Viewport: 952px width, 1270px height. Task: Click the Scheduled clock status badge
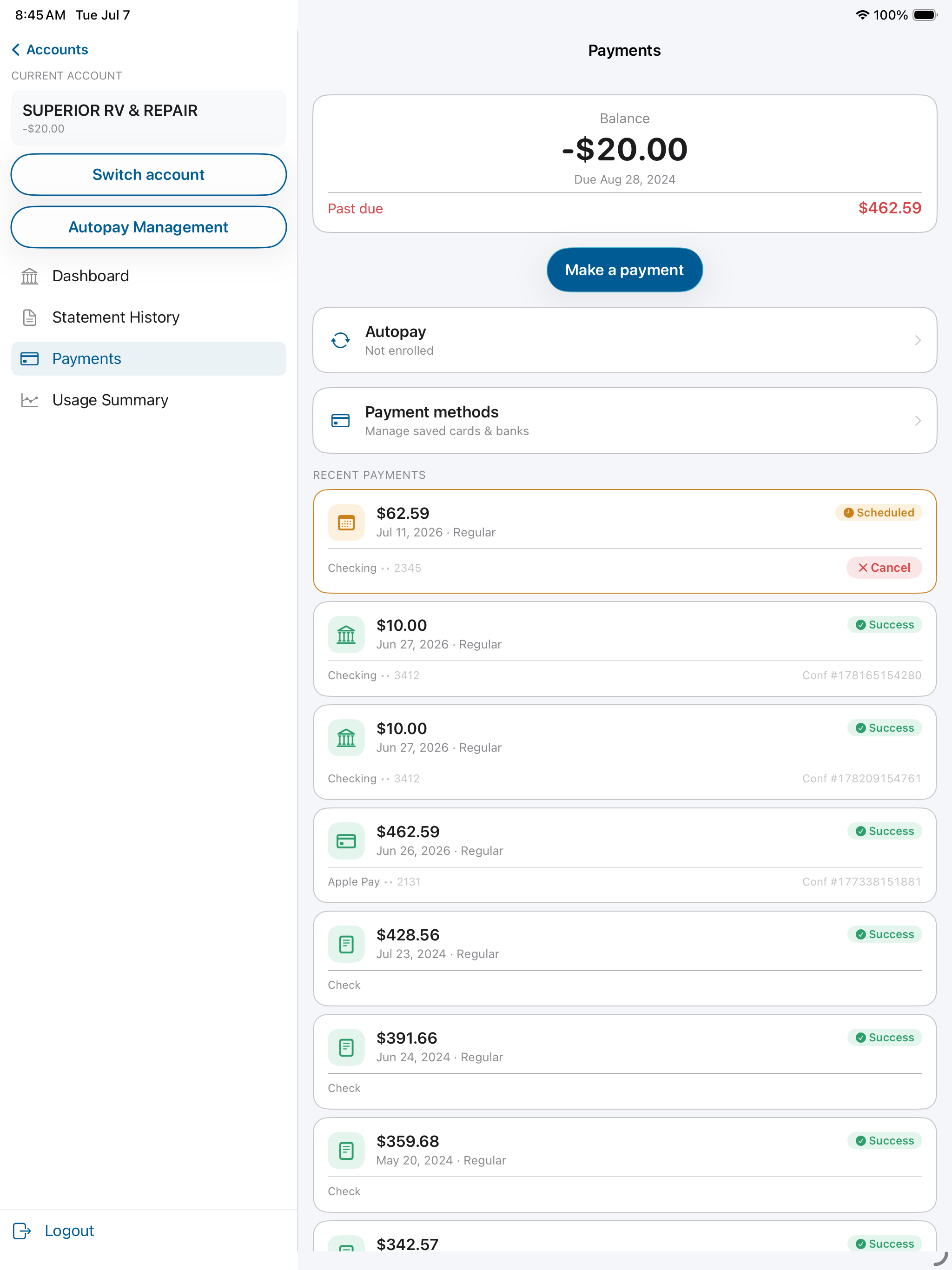[x=879, y=513]
